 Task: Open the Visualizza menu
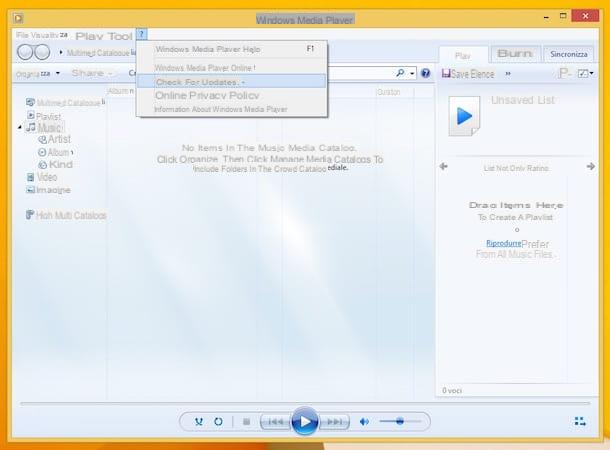click(x=49, y=35)
